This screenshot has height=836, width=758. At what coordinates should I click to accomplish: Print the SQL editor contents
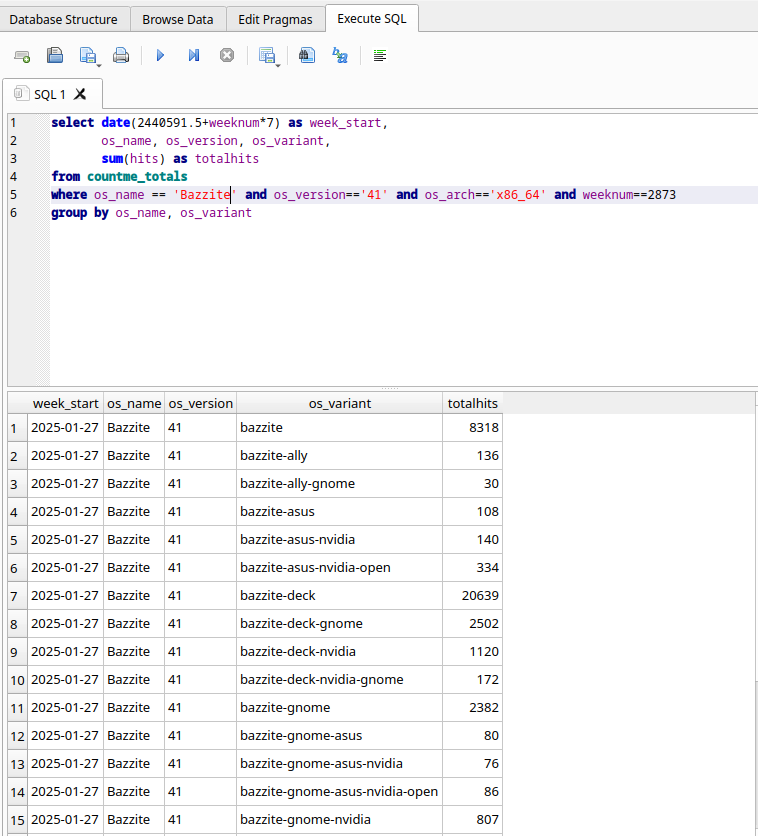point(121,56)
